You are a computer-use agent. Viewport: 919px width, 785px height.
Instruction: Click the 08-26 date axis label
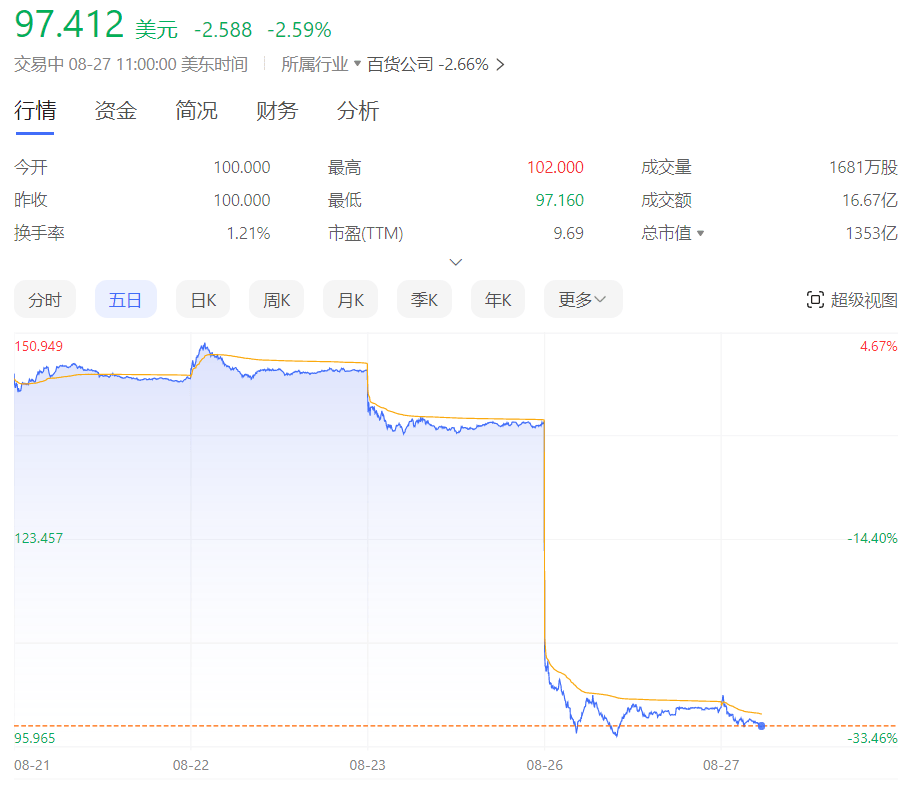click(544, 765)
